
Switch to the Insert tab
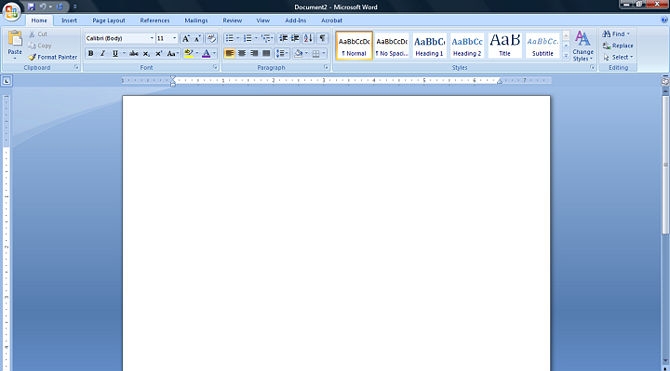[69, 20]
